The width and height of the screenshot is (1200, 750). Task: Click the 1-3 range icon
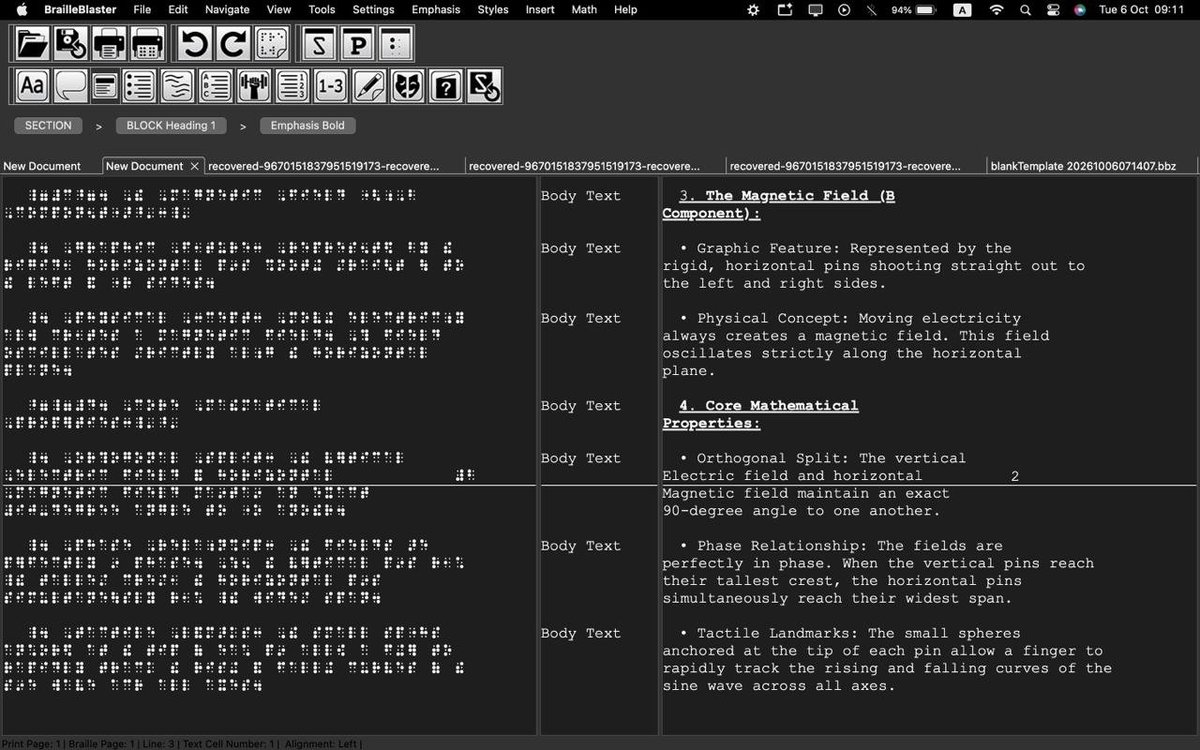[330, 86]
